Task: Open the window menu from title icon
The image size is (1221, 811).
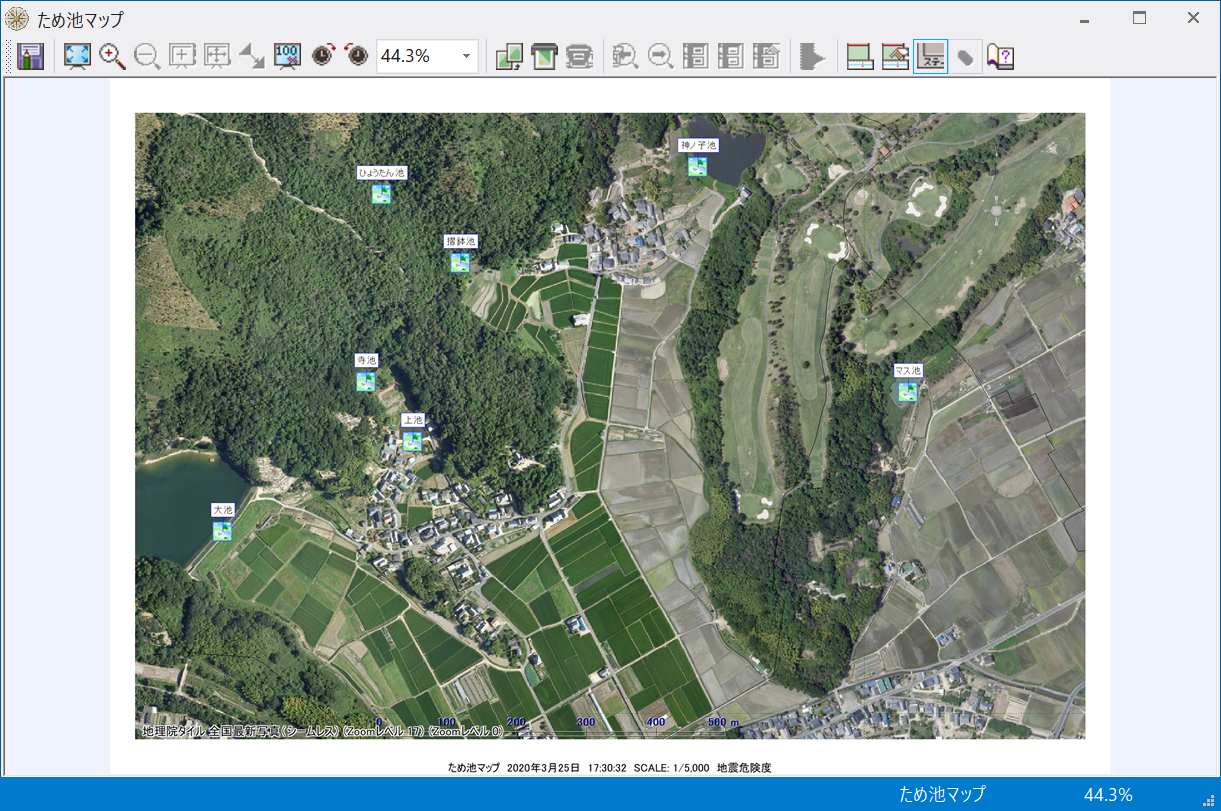Action: coord(17,18)
